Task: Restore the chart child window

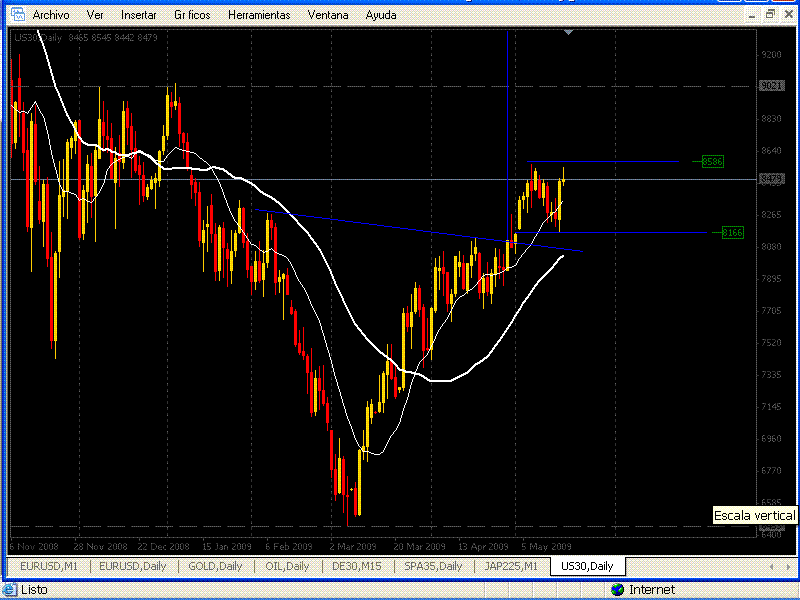Action: (x=770, y=15)
